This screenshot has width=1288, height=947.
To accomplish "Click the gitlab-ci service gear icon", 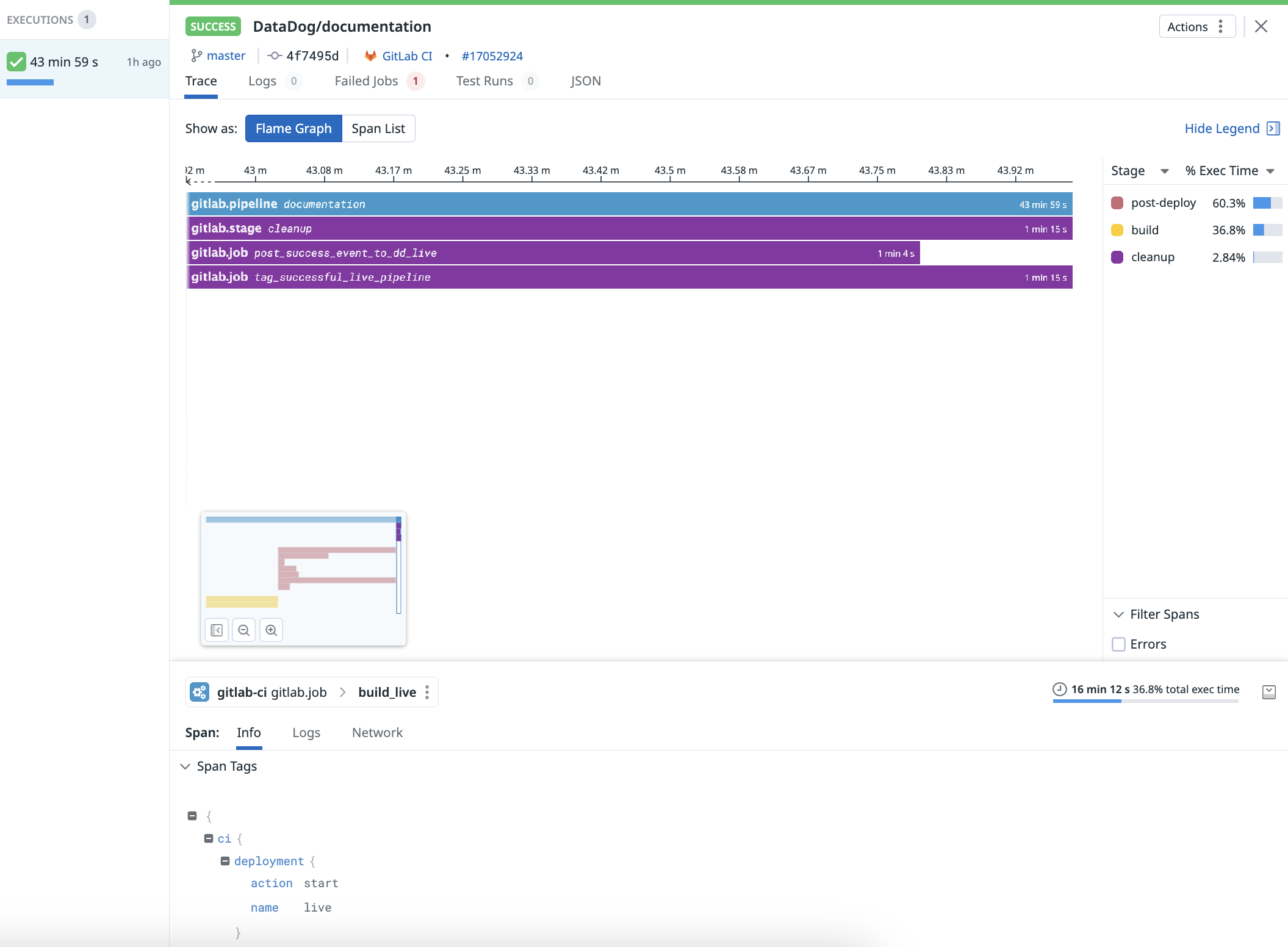I will (200, 692).
